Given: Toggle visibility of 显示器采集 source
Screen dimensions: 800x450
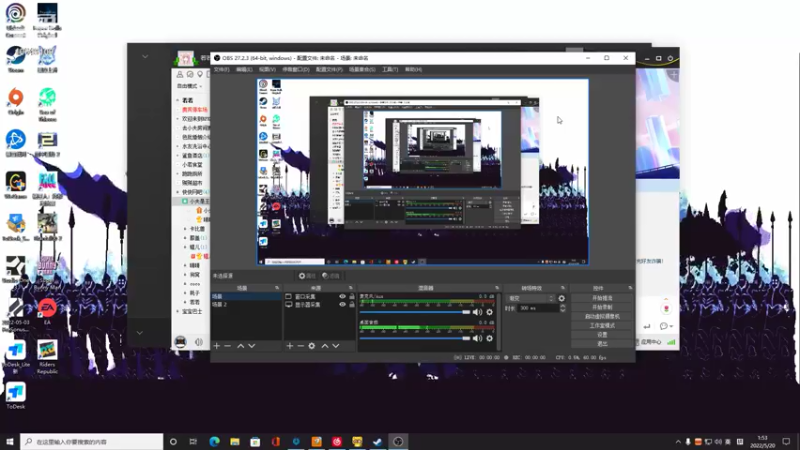Looking at the screenshot, I should pyautogui.click(x=342, y=305).
